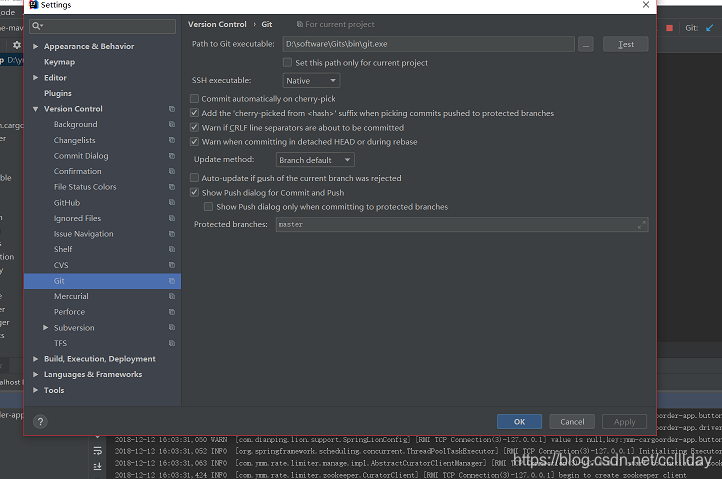Open the GitHub settings page
The image size is (722, 479).
67,203
